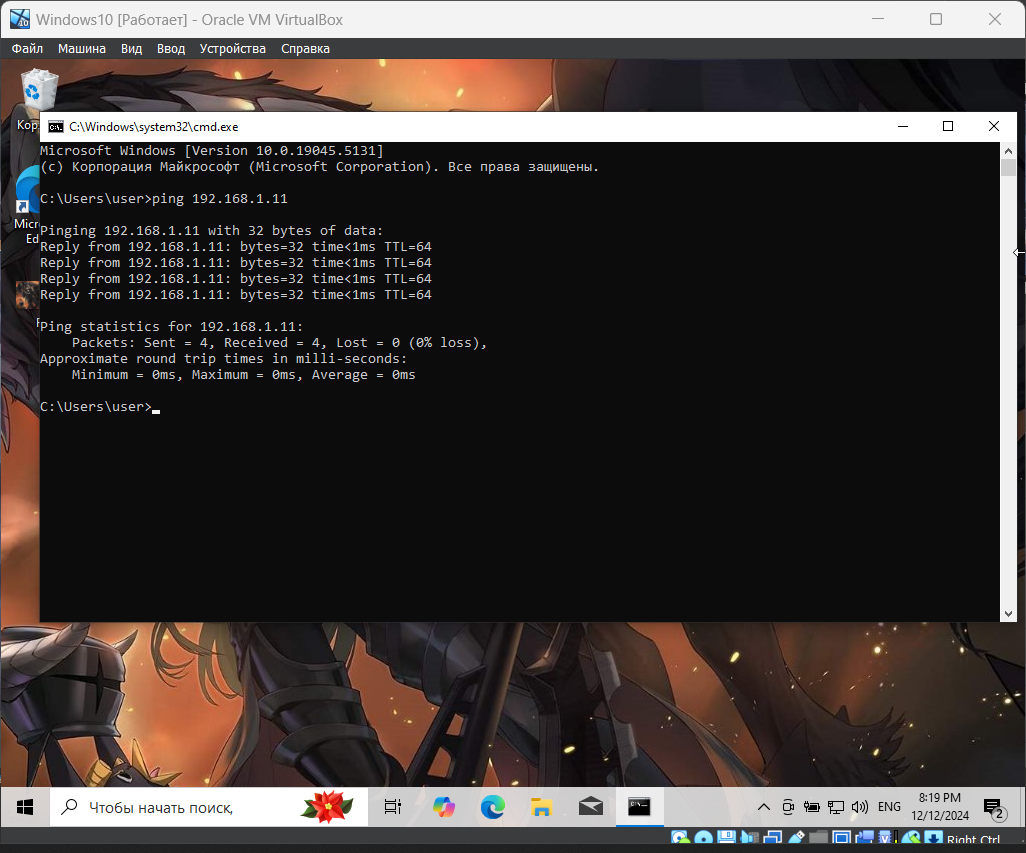Screen dimensions: 1026x853
Task: Open the network status tray icon
Action: pos(836,807)
